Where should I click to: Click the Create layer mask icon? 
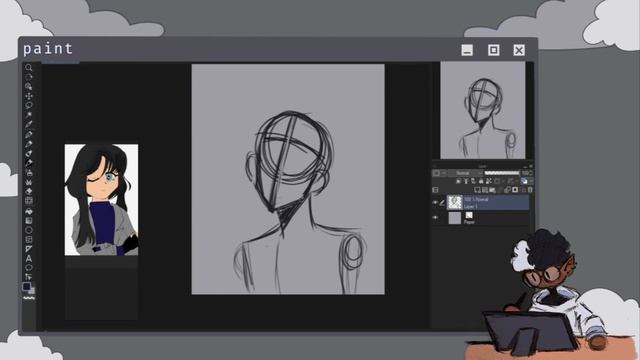[x=515, y=190]
